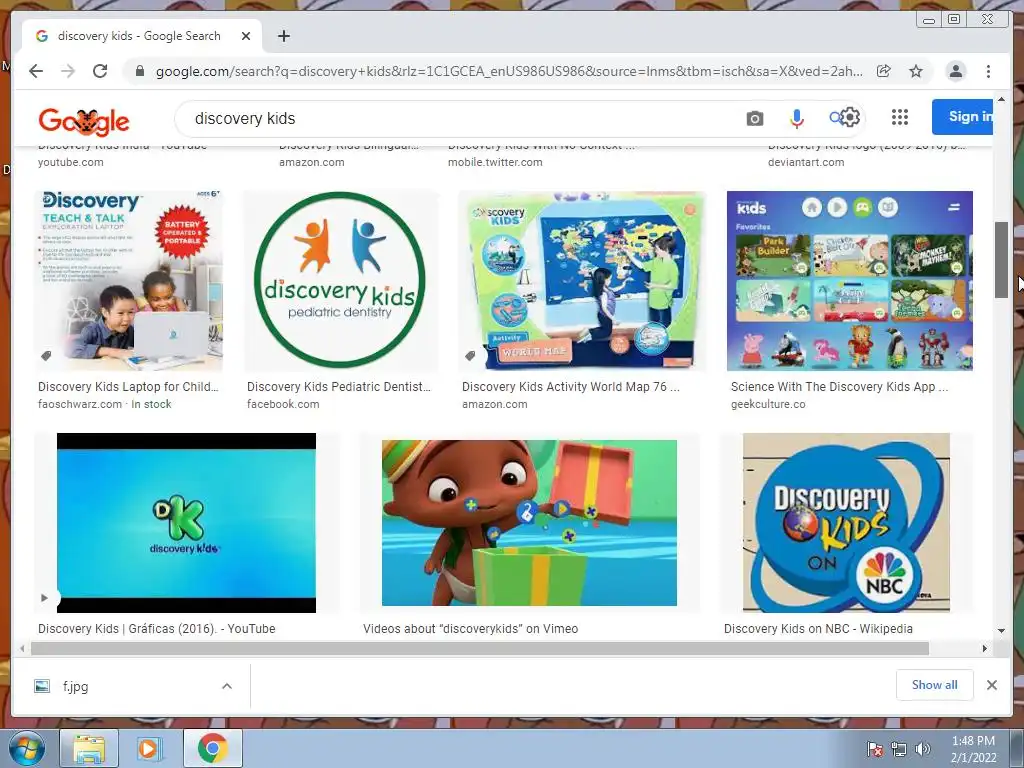Viewport: 1024px width, 768px height.
Task: Open the pediatric dentistry logo image
Action: click(x=340, y=281)
